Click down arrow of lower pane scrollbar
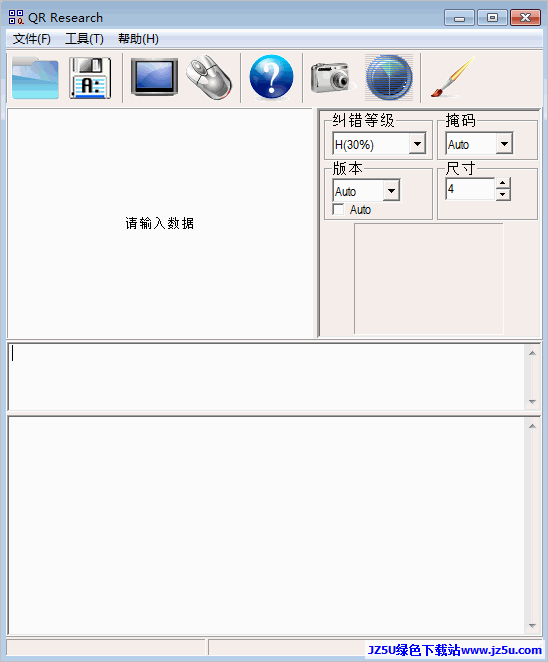The width and height of the screenshot is (548, 662). click(532, 626)
